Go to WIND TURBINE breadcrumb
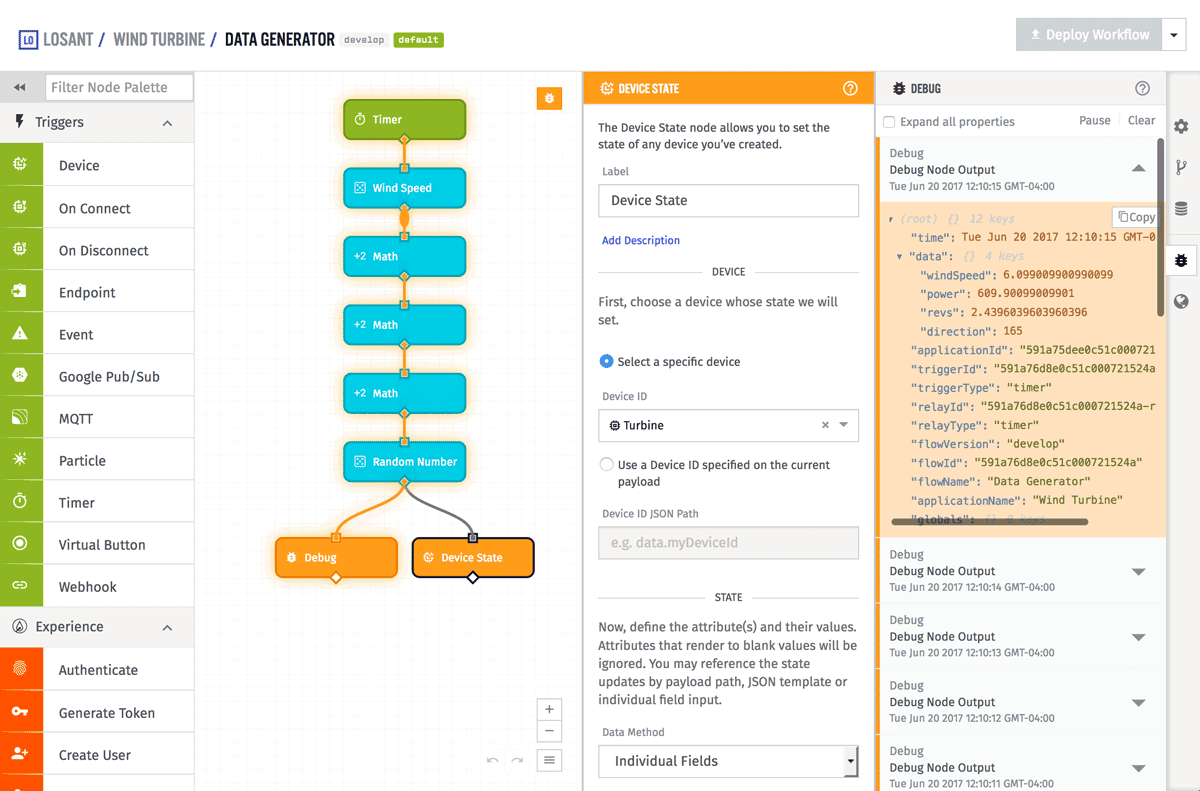Image resolution: width=1200 pixels, height=791 pixels. tap(159, 40)
